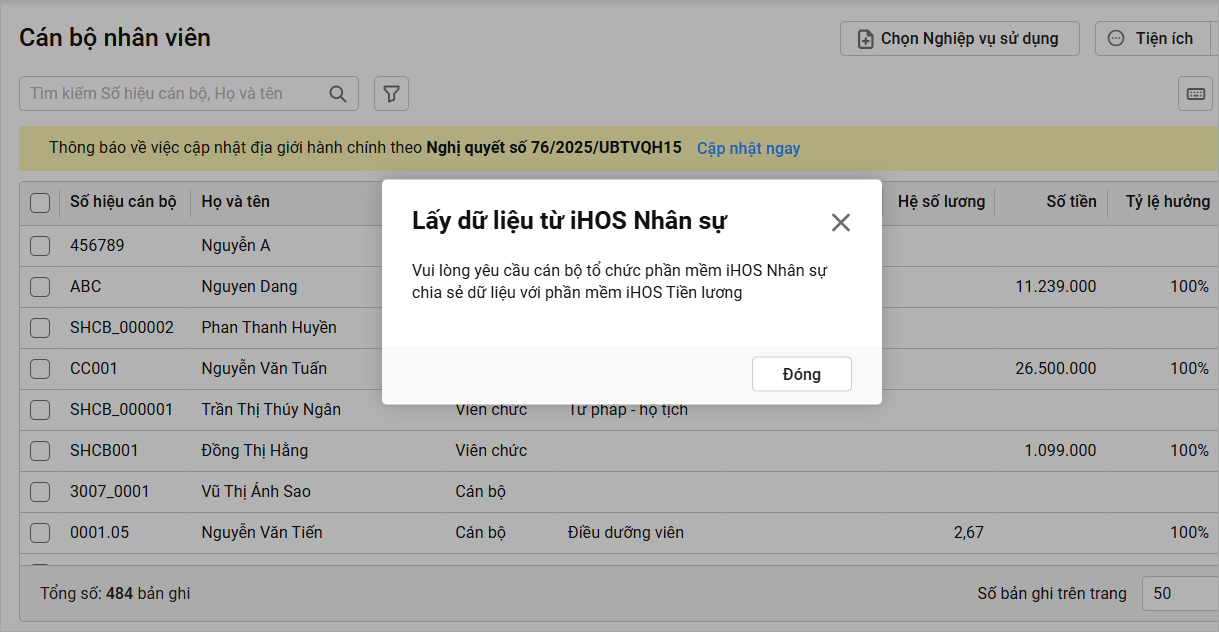1219x632 pixels.
Task: Click the Tỷ lệ hưởng column header
Action: [x=1168, y=201]
